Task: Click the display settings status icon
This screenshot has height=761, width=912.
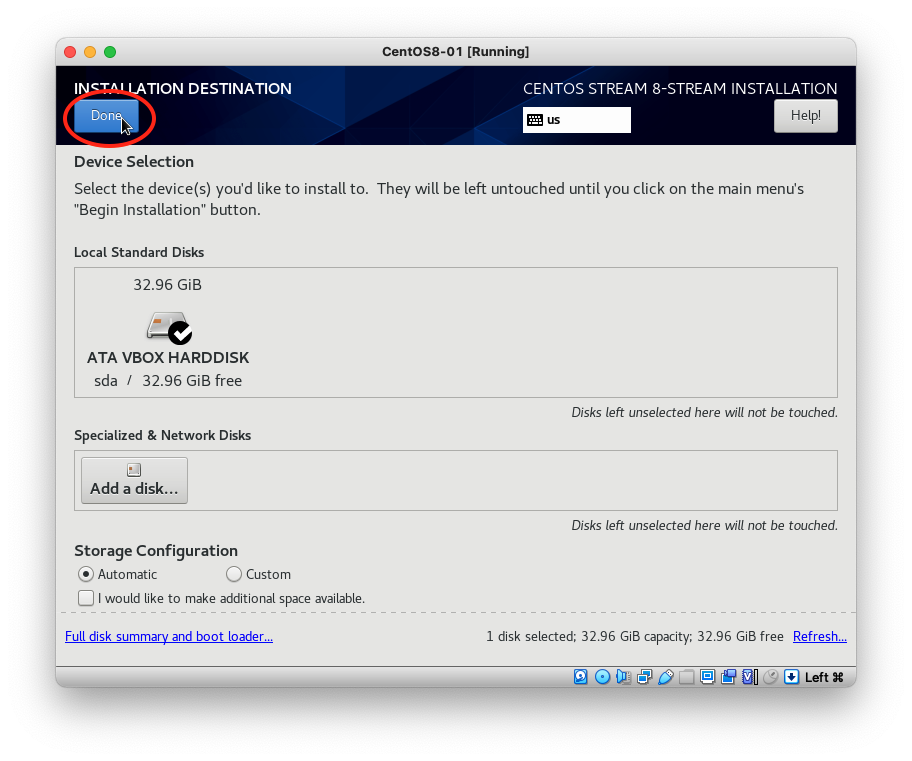Action: pos(707,677)
